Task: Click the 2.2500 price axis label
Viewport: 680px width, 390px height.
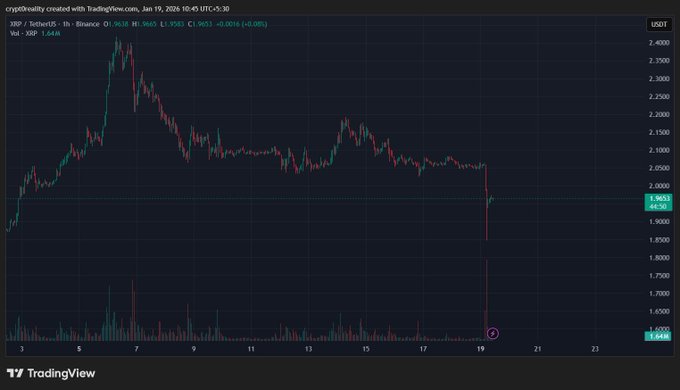Action: click(659, 96)
